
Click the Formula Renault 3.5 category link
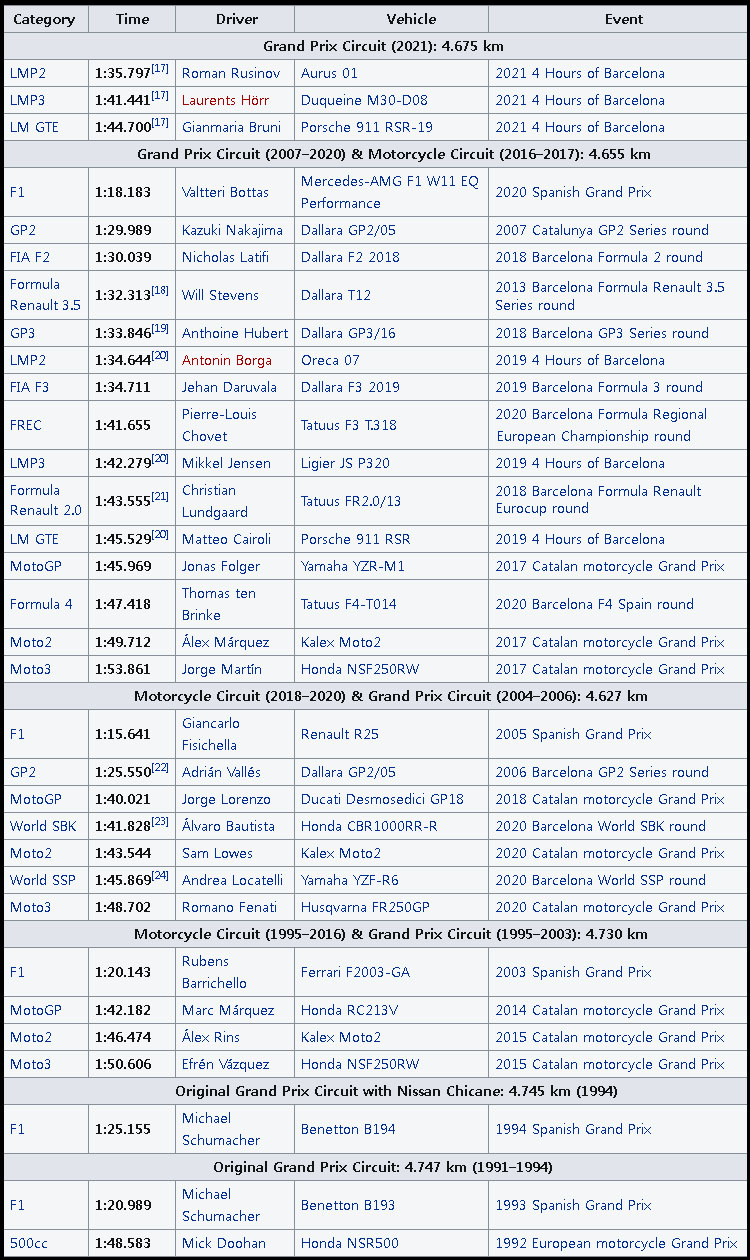tap(45, 295)
